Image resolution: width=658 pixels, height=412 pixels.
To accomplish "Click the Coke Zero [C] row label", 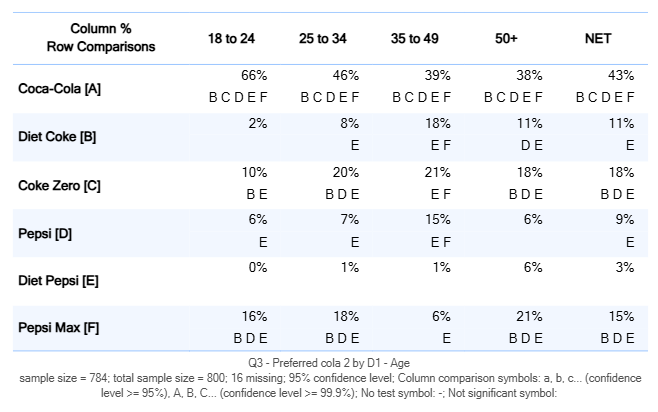I will coord(60,185).
